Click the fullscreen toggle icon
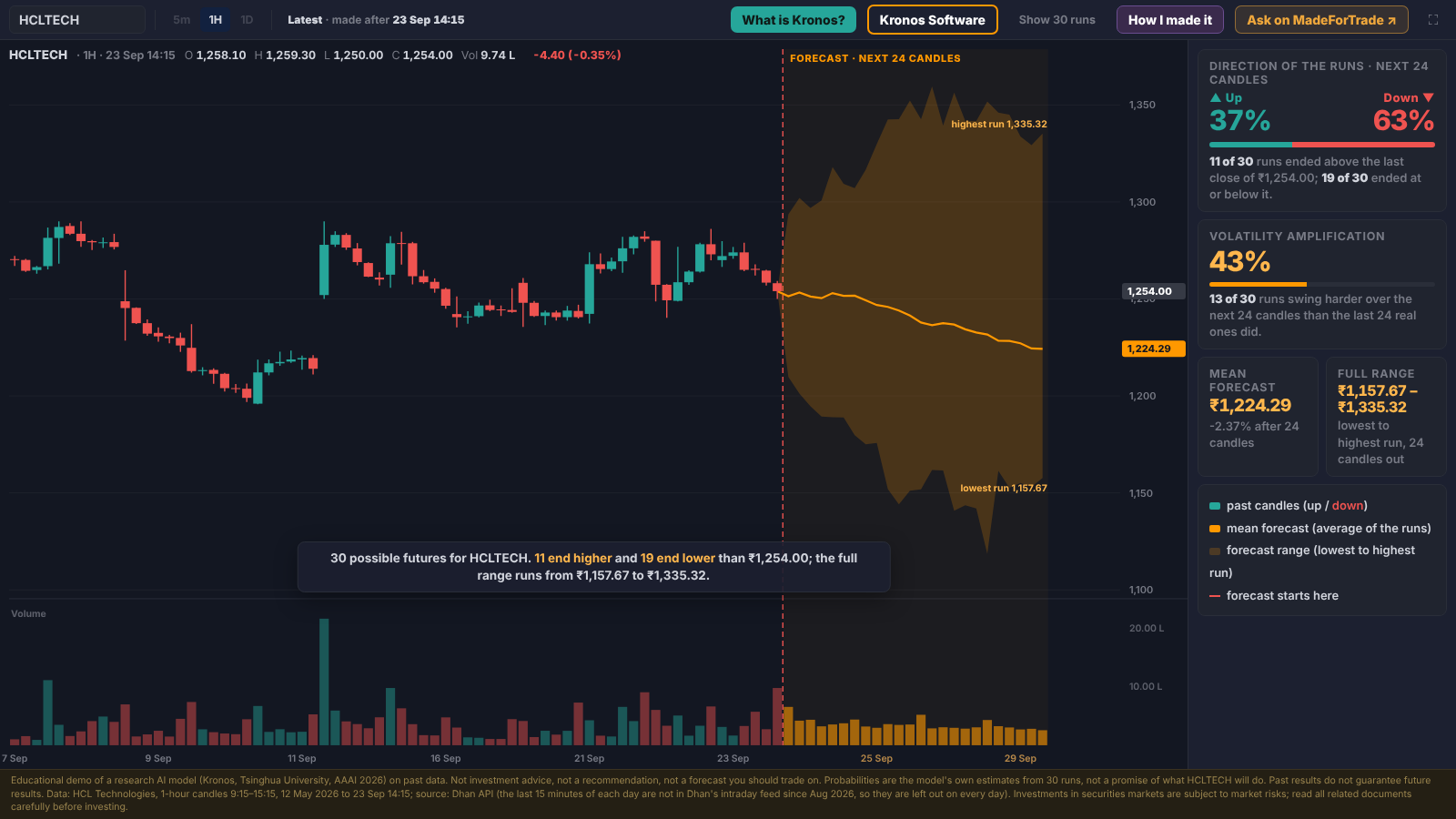 (x=1433, y=20)
